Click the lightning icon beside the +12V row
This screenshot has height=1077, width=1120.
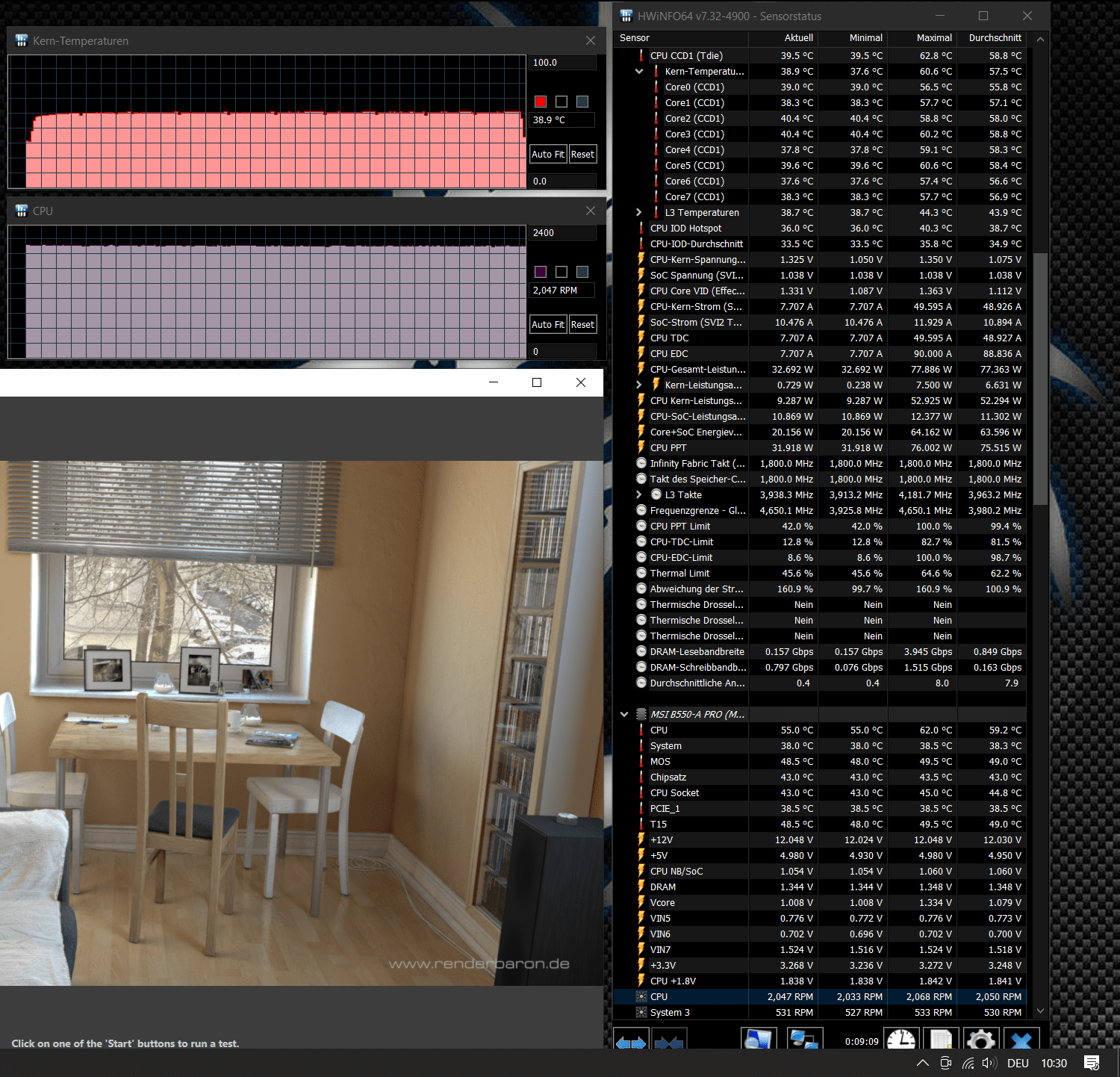click(x=641, y=839)
